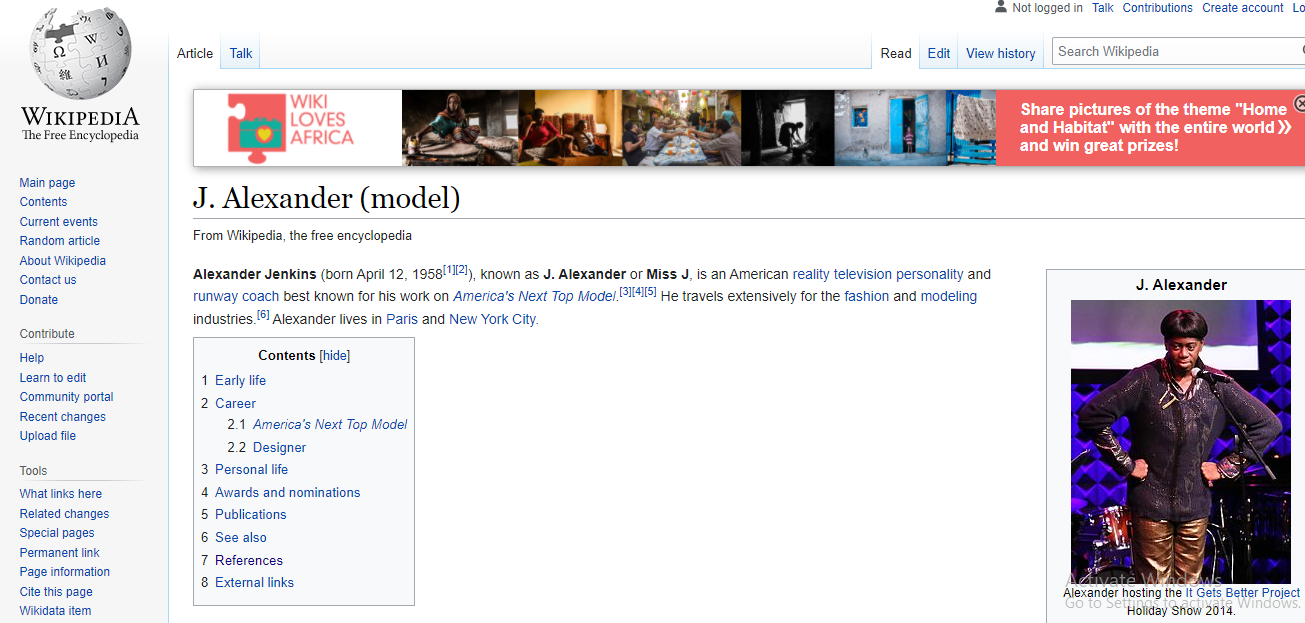
Task: Click the fashion link
Action: pos(867,297)
